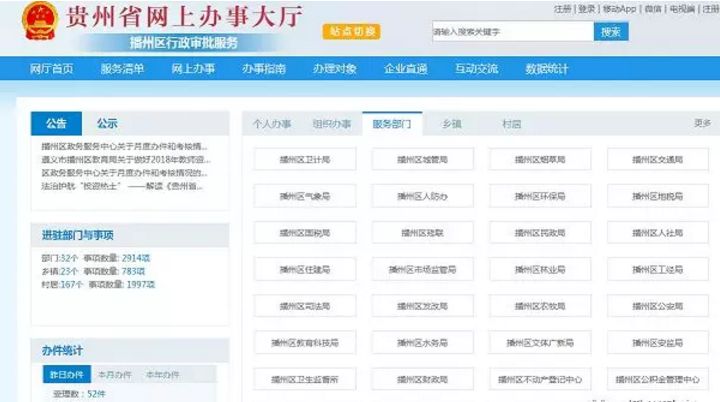This screenshot has width=720, height=402.
Task: Click the 站点切换 site switch button
Action: click(x=350, y=31)
